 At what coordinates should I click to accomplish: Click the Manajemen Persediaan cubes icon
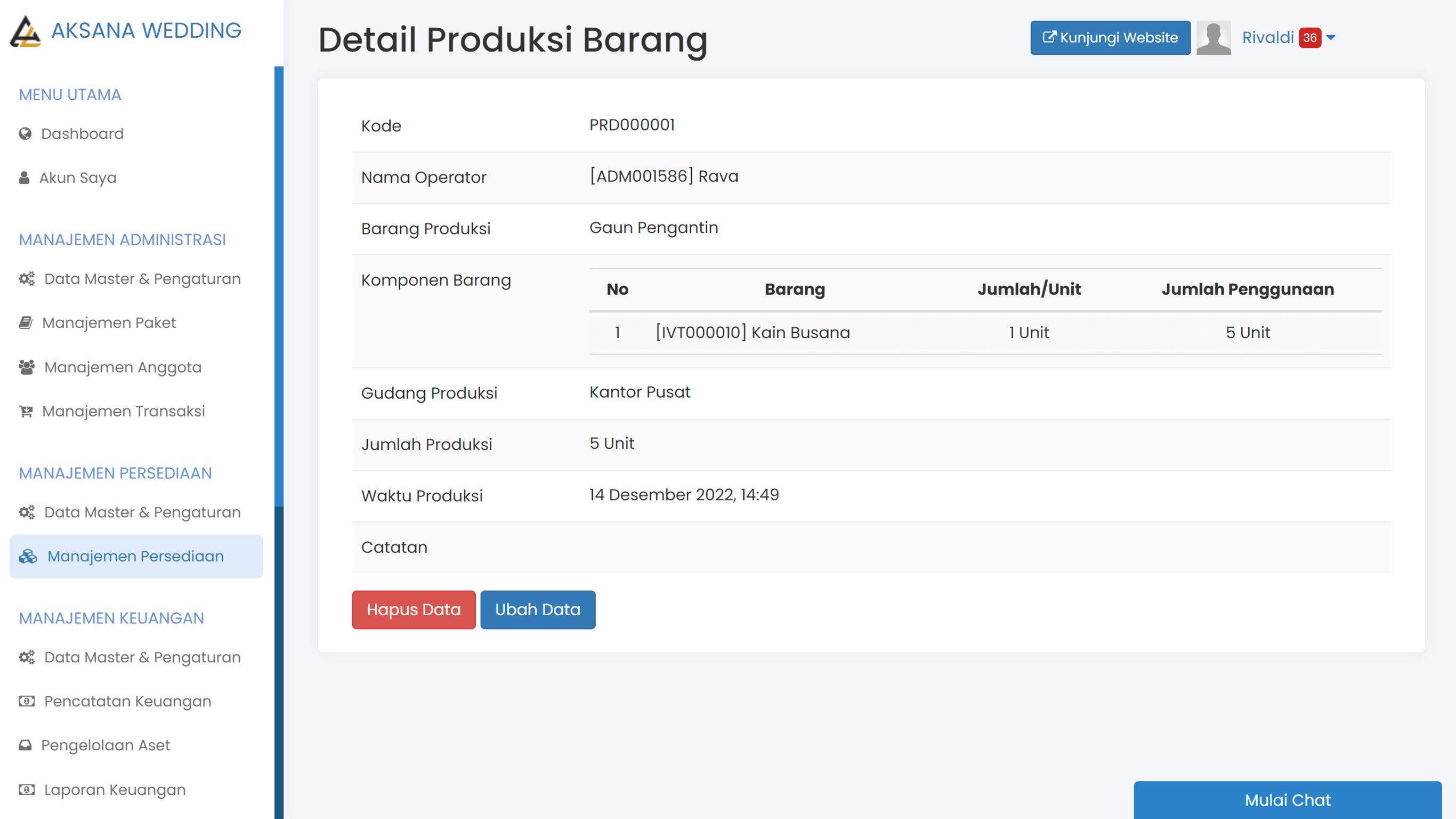point(27,556)
